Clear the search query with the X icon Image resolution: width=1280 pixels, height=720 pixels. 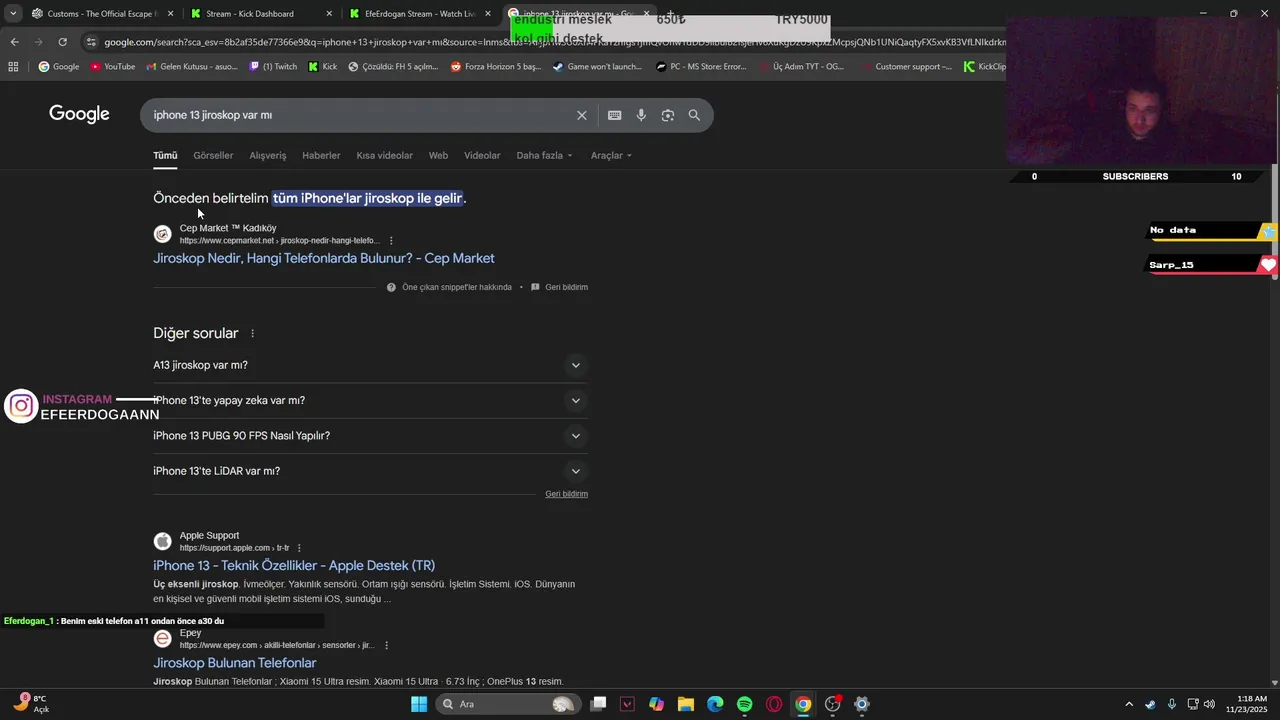coord(581,115)
